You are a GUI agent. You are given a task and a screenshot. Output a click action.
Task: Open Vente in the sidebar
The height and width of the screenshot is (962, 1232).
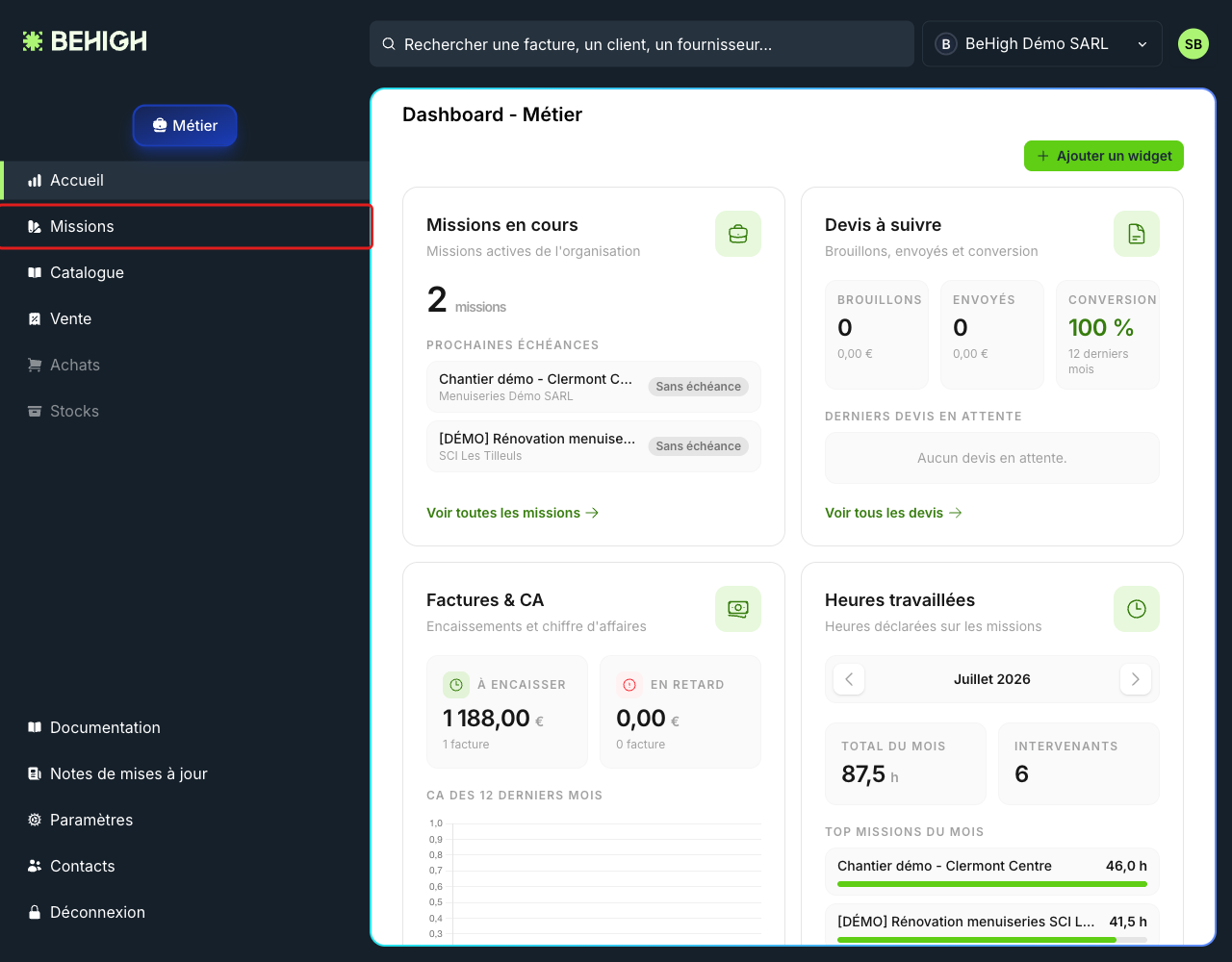point(185,319)
